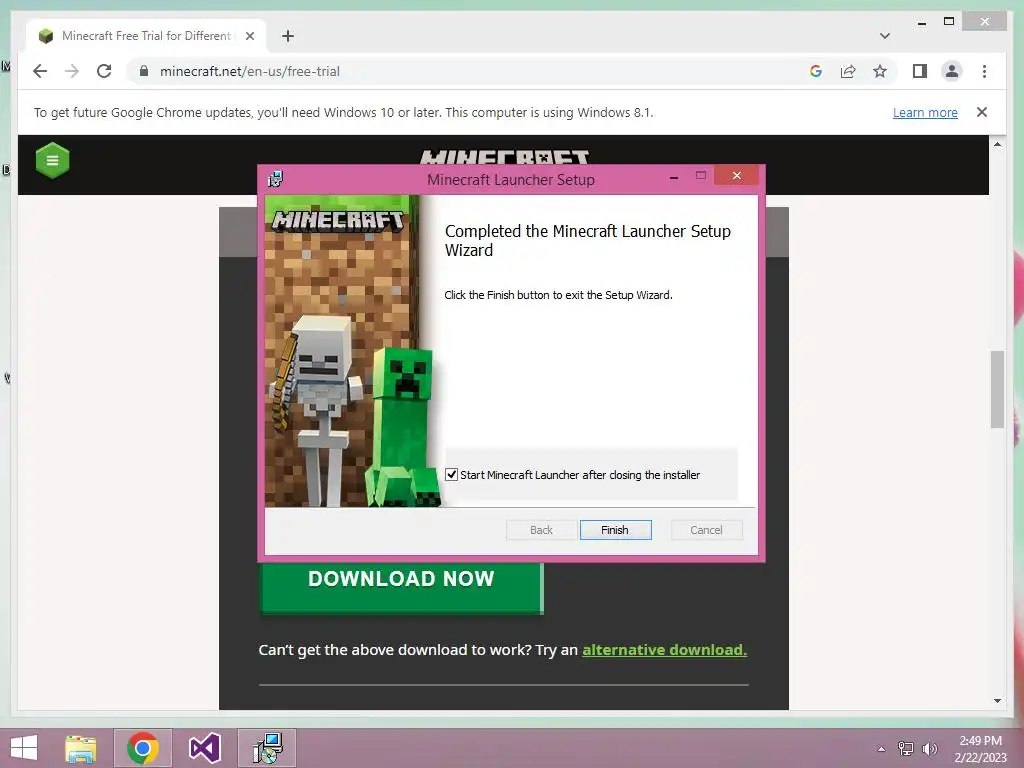1024x768 pixels.
Task: Open network status tray icon
Action: 905,748
